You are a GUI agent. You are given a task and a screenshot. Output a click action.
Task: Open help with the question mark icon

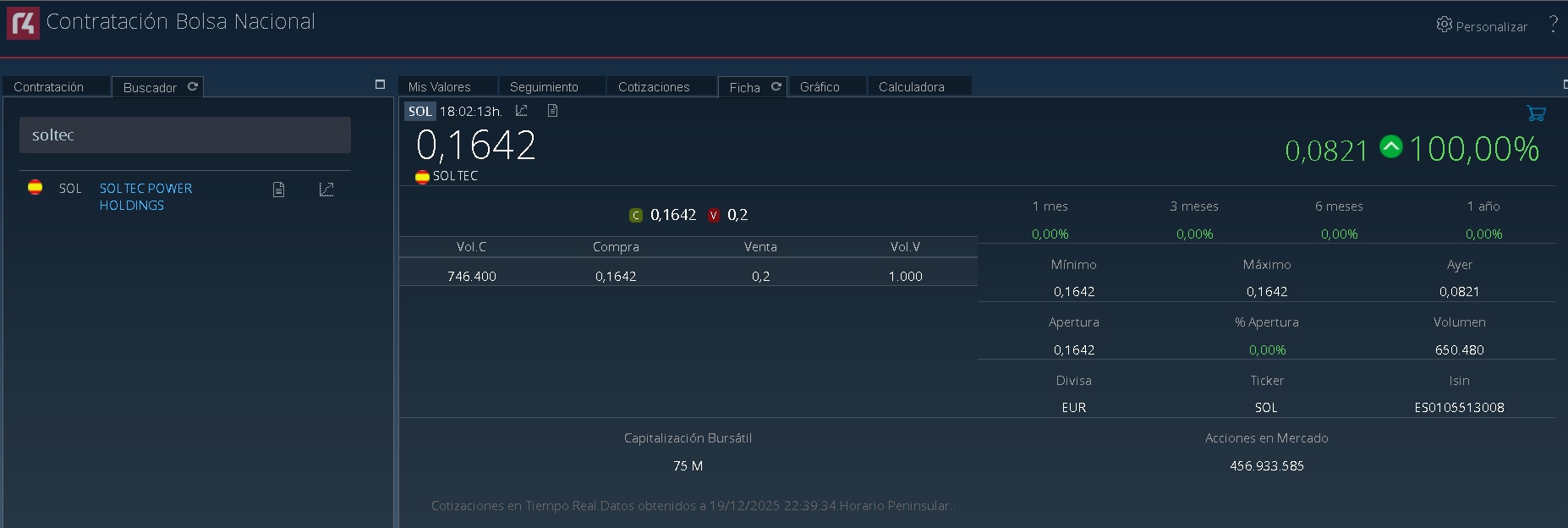[1553, 24]
